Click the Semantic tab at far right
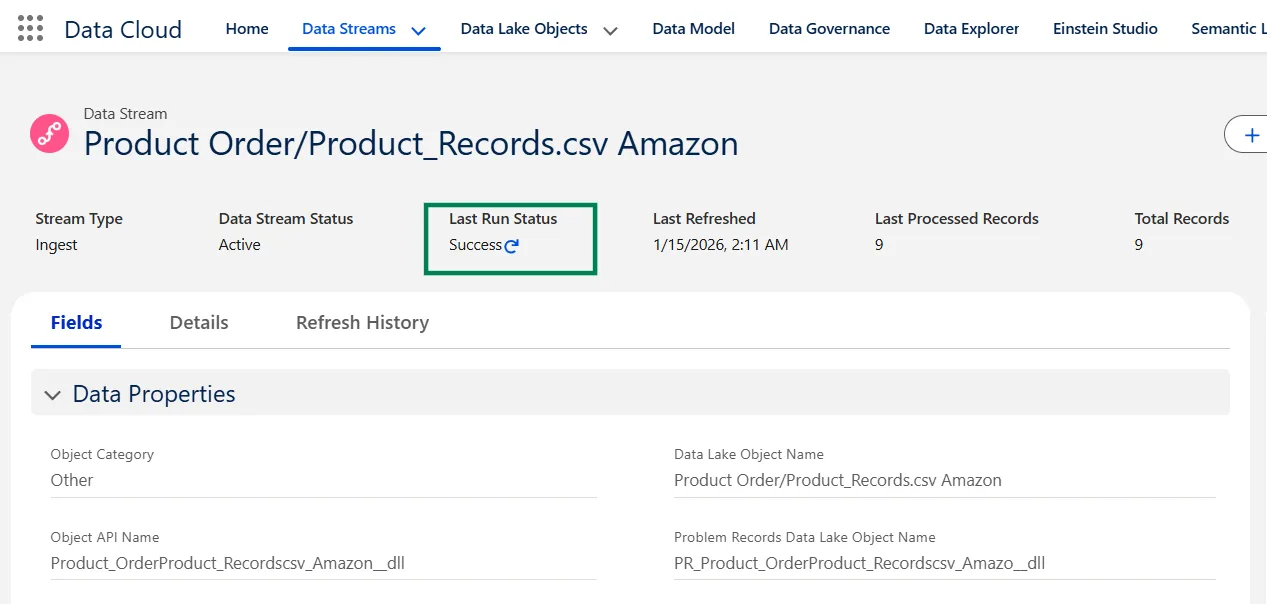Viewport: 1267px width, 604px height. pyautogui.click(x=1228, y=29)
